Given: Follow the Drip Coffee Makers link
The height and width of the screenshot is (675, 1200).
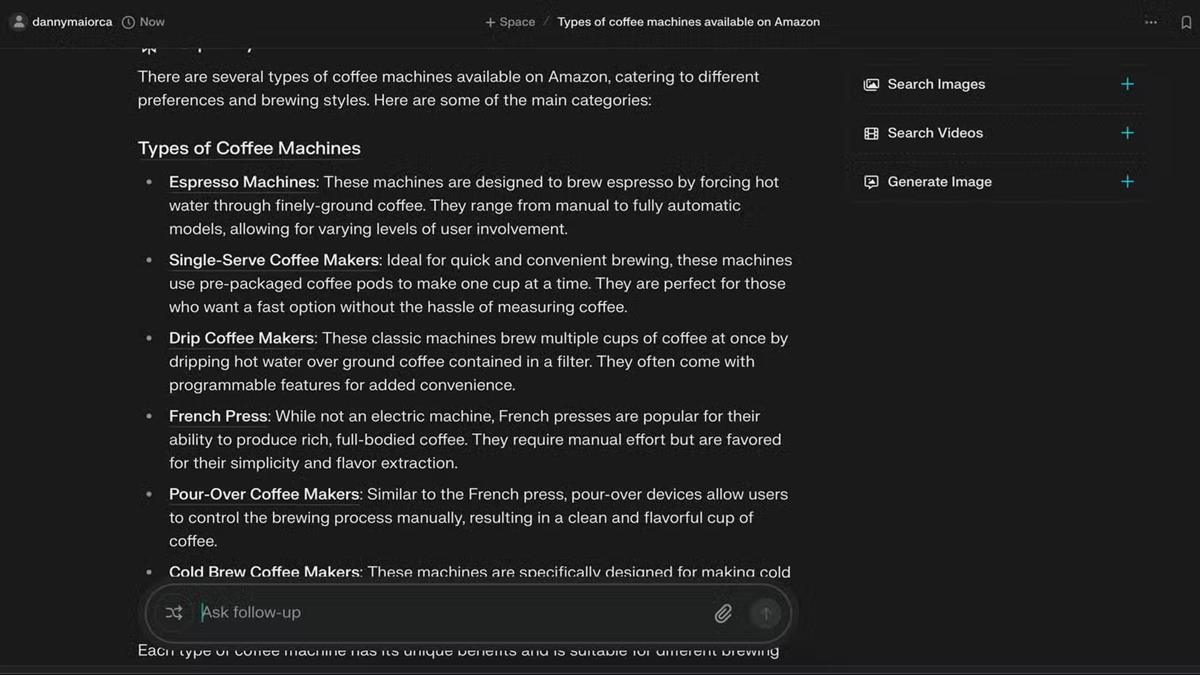Looking at the screenshot, I should [241, 338].
